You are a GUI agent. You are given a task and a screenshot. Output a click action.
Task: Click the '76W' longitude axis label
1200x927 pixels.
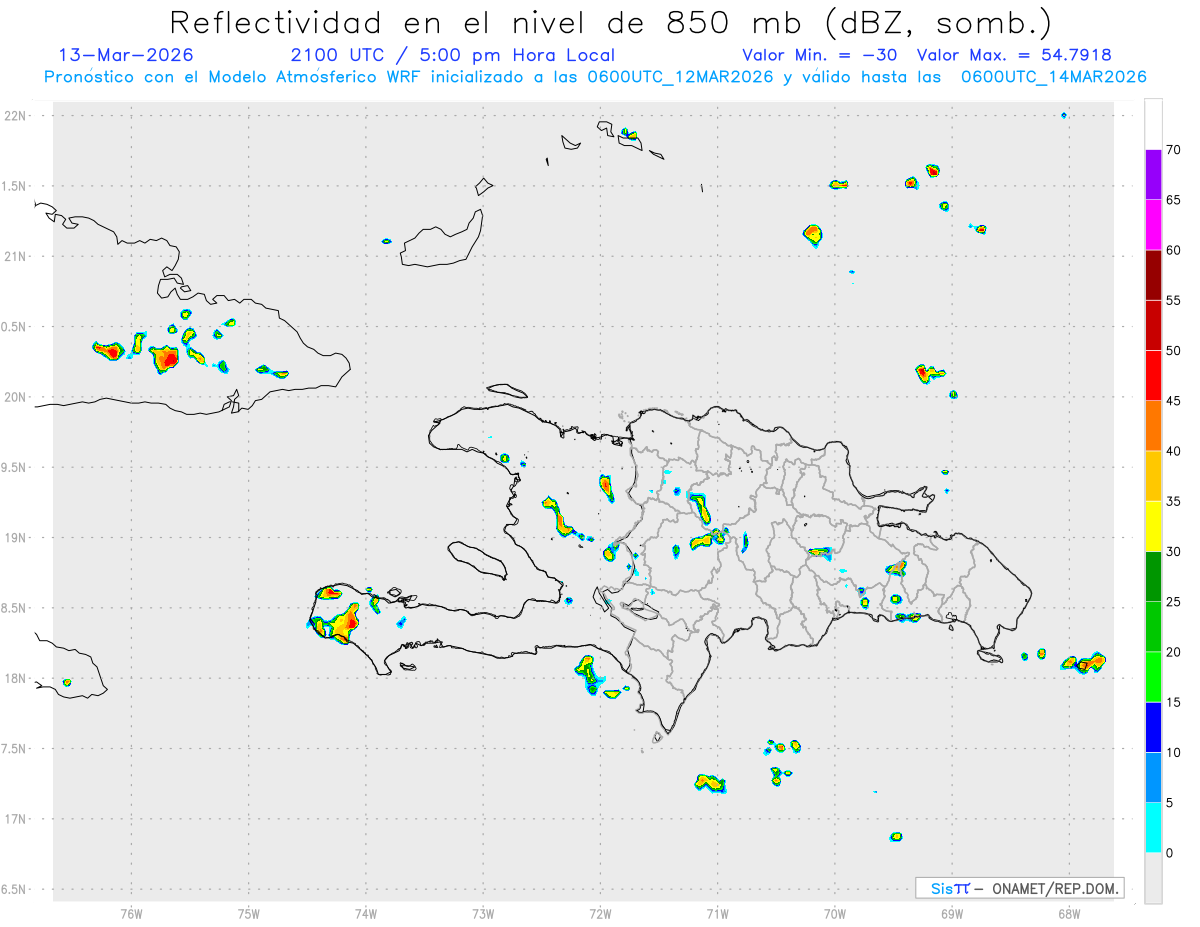point(131,914)
